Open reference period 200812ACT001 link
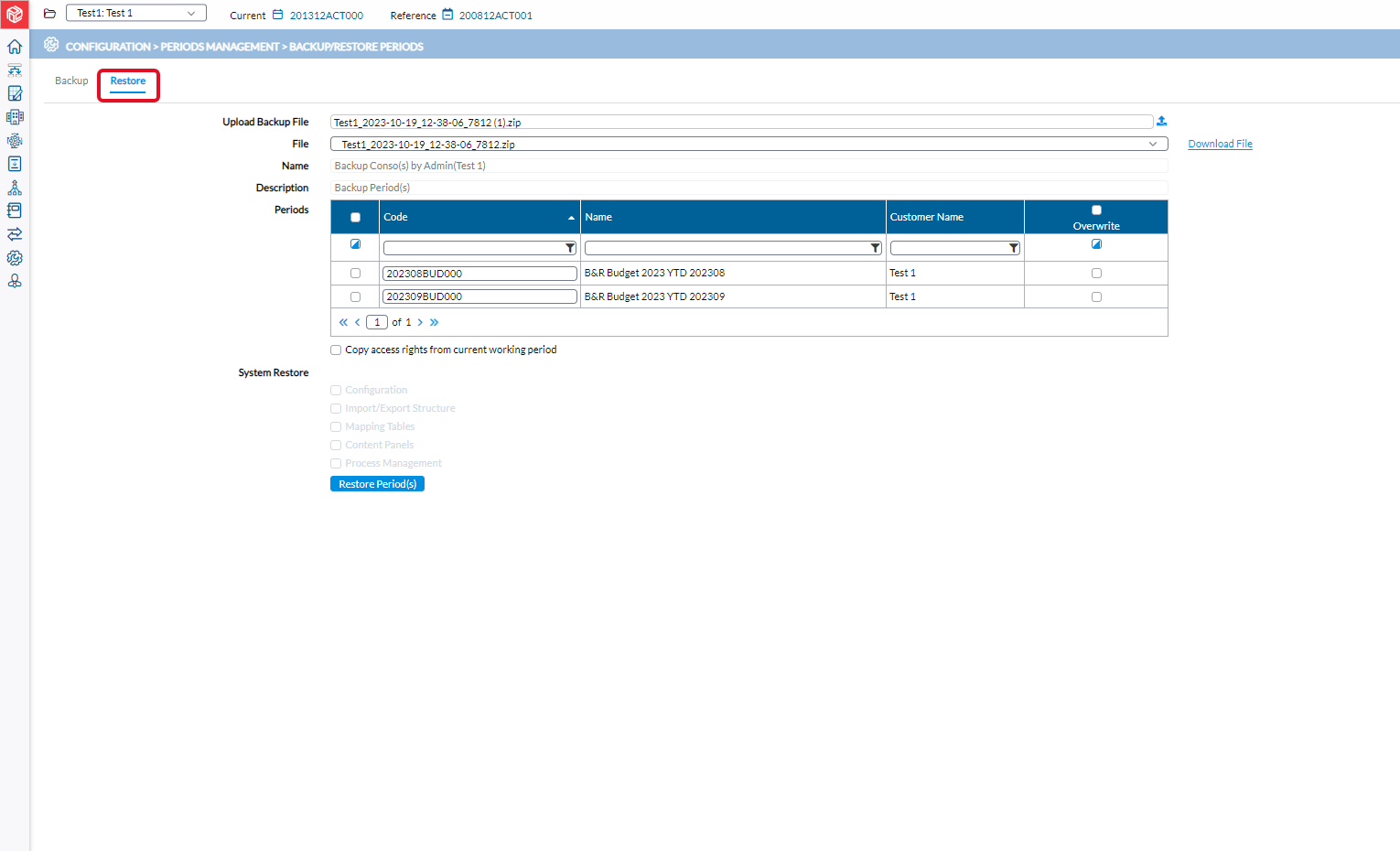 tap(496, 16)
